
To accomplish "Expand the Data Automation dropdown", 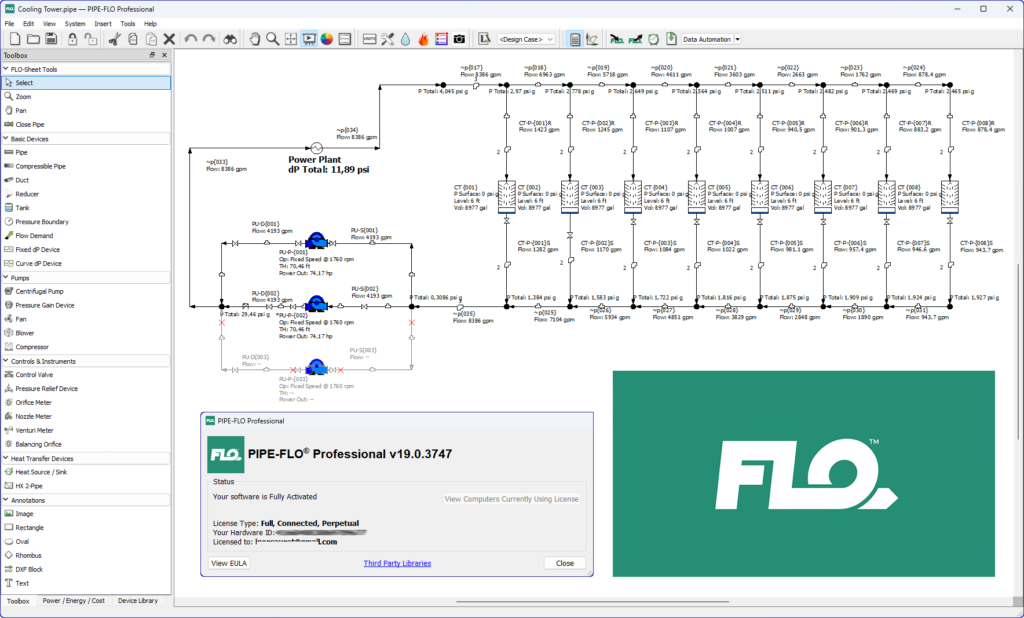I will pyautogui.click(x=738, y=38).
